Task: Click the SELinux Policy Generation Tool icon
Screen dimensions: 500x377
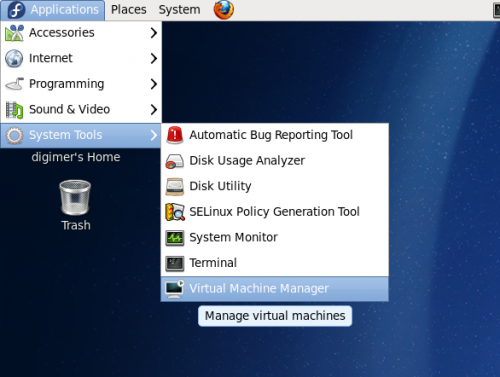Action: coord(175,212)
